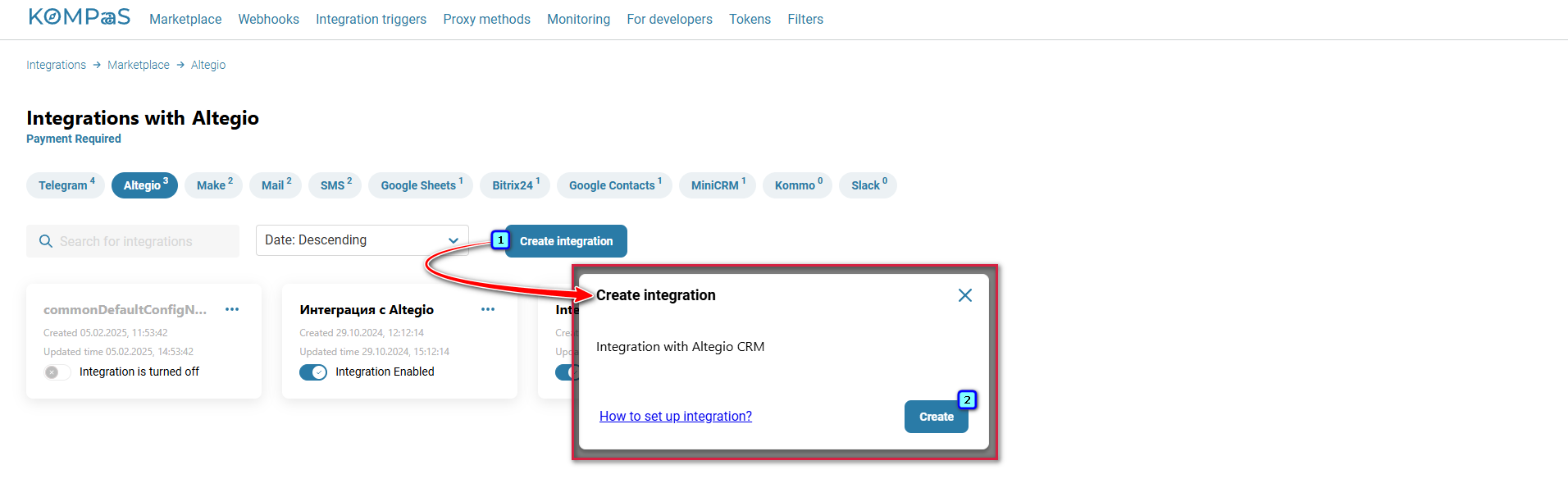Click the Integrations breadcrumb
The width and height of the screenshot is (1568, 488).
[56, 65]
